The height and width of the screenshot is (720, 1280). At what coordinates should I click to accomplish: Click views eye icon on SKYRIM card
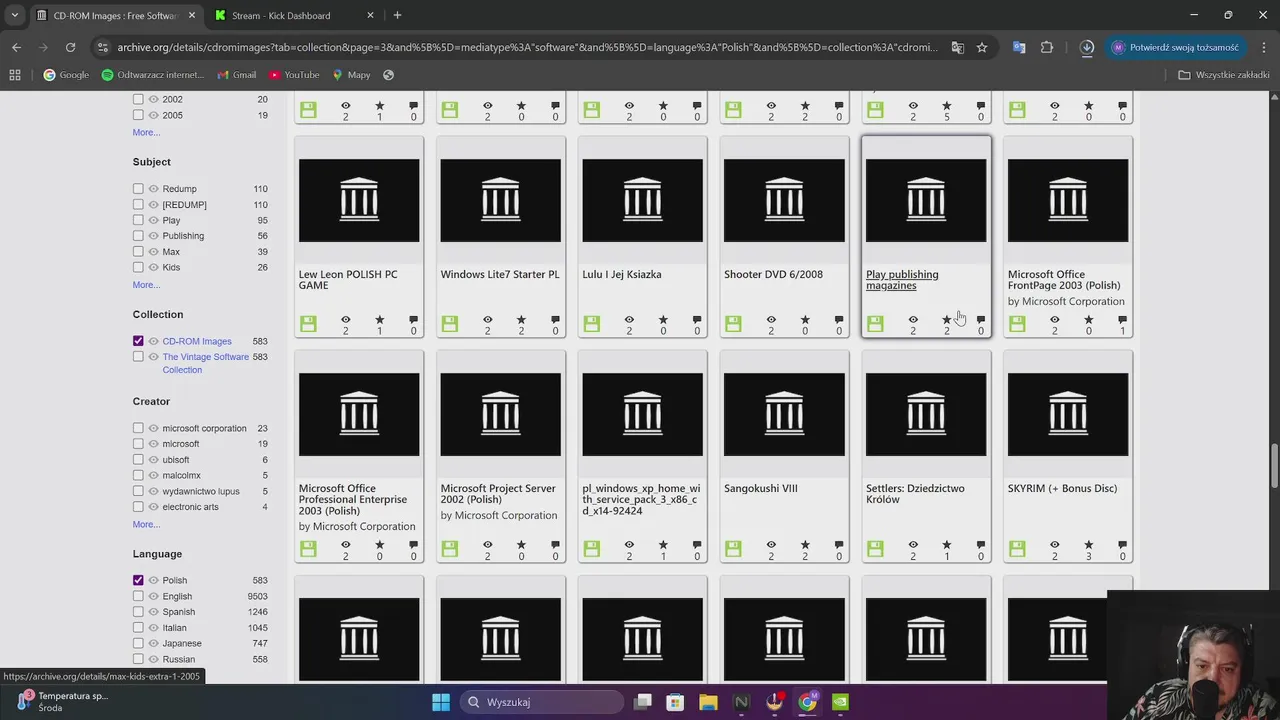click(x=1054, y=544)
